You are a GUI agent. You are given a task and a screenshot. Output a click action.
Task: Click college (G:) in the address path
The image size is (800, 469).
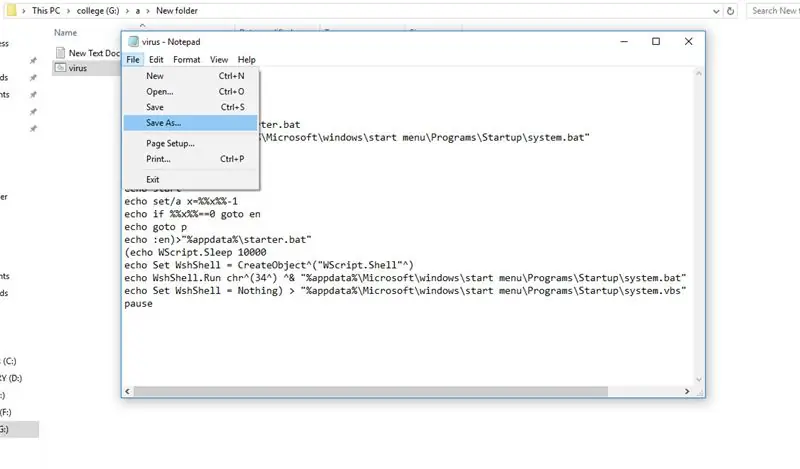coord(98,11)
